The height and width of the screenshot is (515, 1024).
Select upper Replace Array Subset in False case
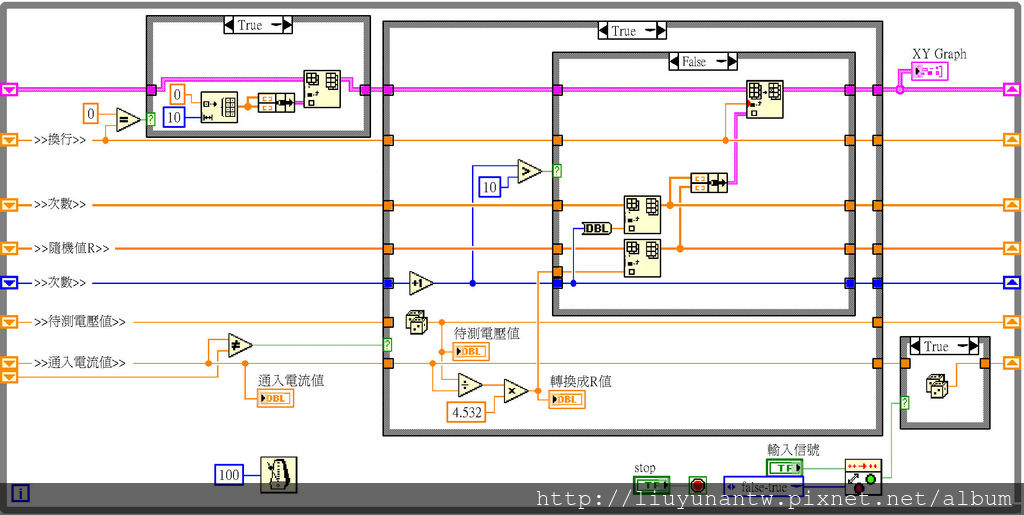pyautogui.click(x=642, y=214)
